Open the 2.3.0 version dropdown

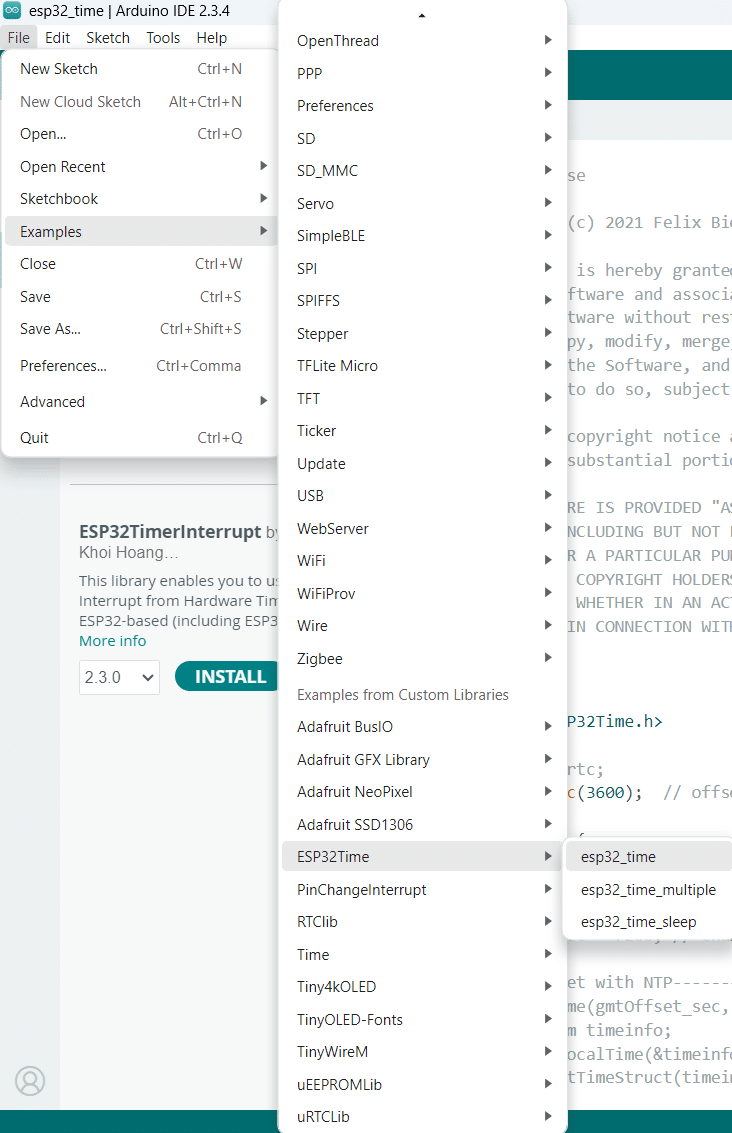[x=119, y=677]
